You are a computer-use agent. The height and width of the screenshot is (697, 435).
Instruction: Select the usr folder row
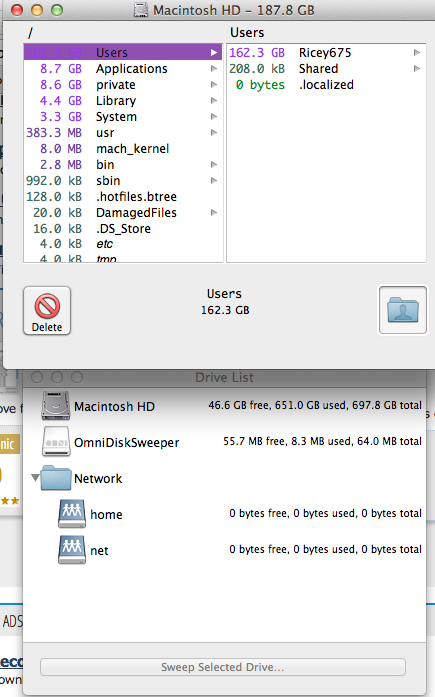click(x=123, y=132)
